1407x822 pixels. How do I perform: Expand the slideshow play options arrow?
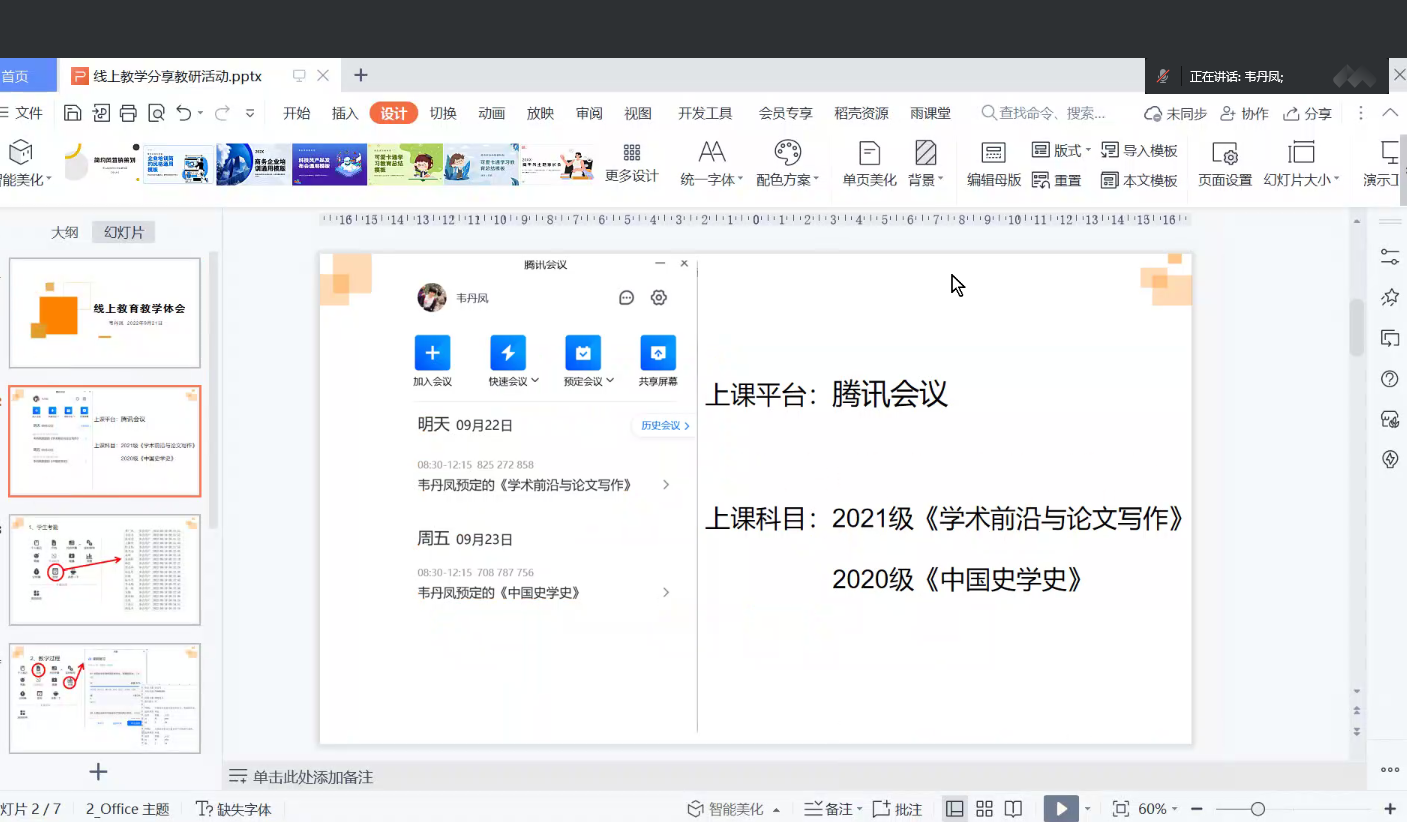click(x=1088, y=809)
